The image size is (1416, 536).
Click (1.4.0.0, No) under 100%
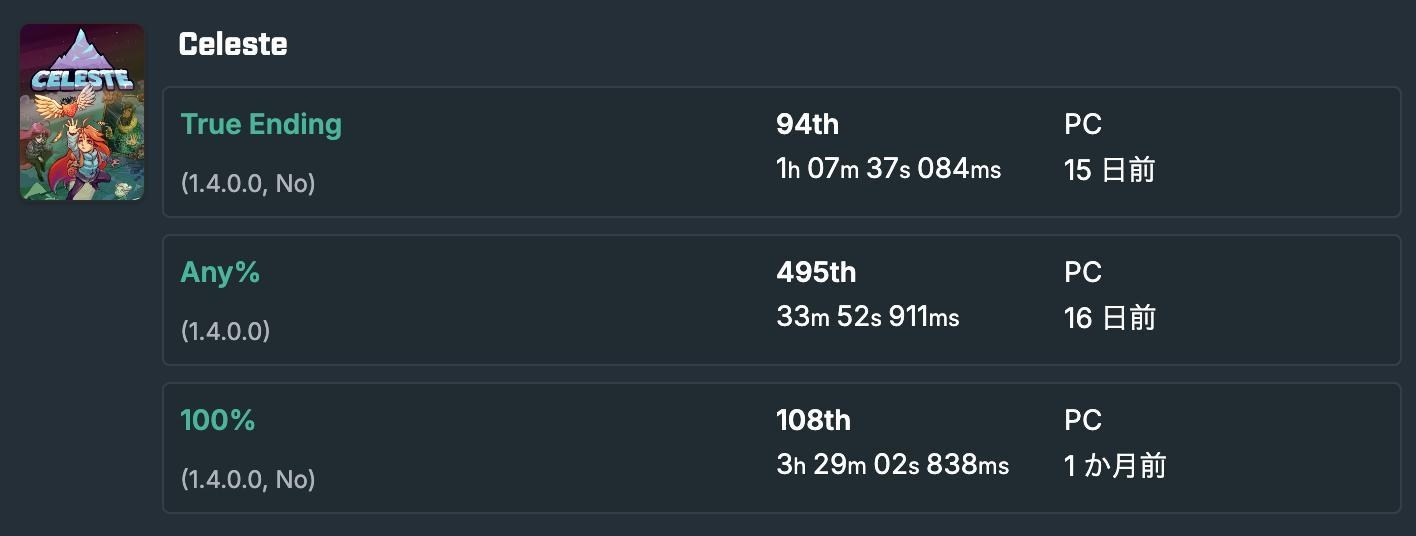[248, 479]
